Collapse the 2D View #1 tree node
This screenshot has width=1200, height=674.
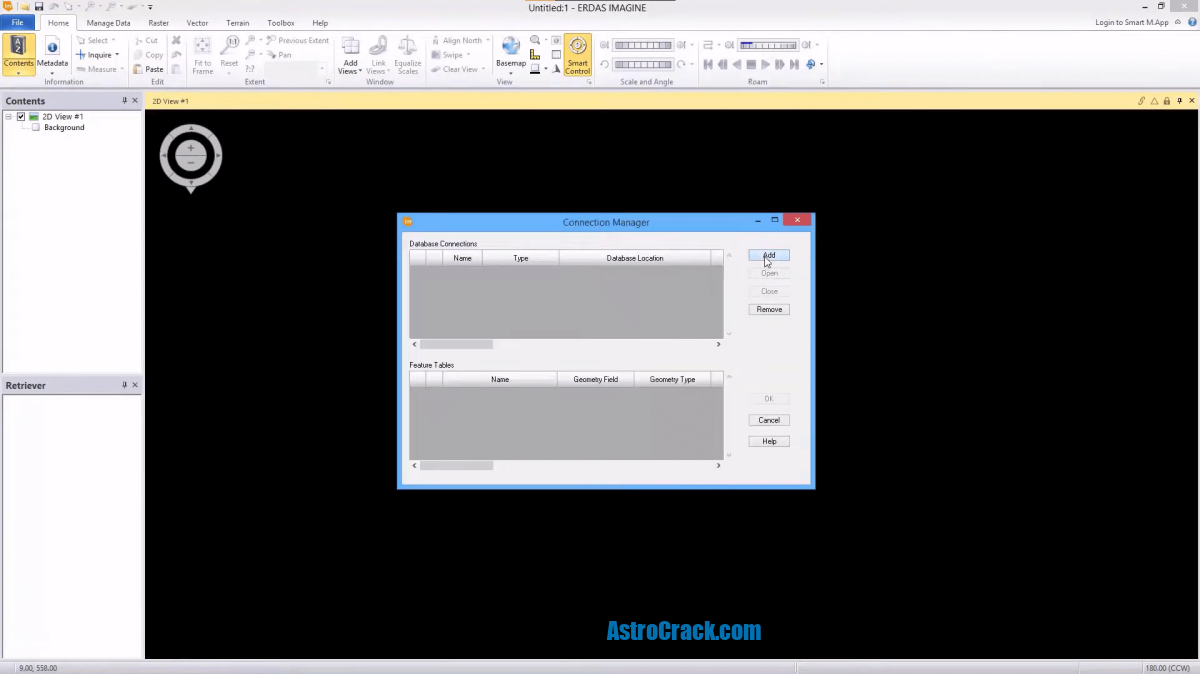tap(7, 116)
